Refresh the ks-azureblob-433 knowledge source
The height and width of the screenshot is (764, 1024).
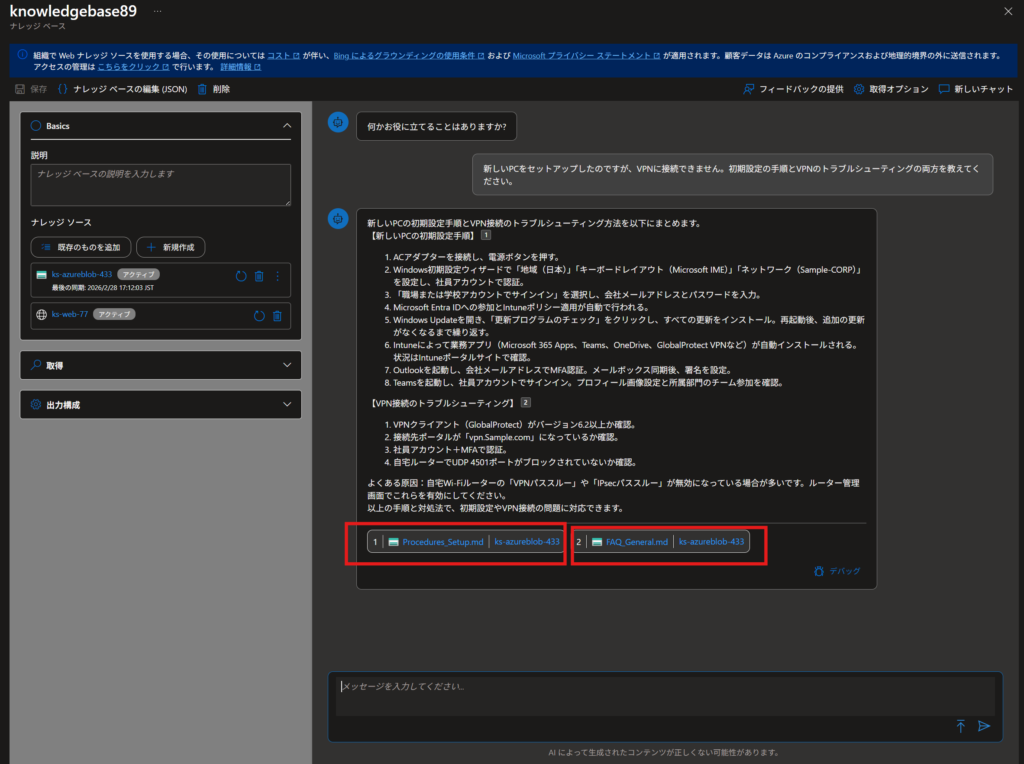click(241, 276)
